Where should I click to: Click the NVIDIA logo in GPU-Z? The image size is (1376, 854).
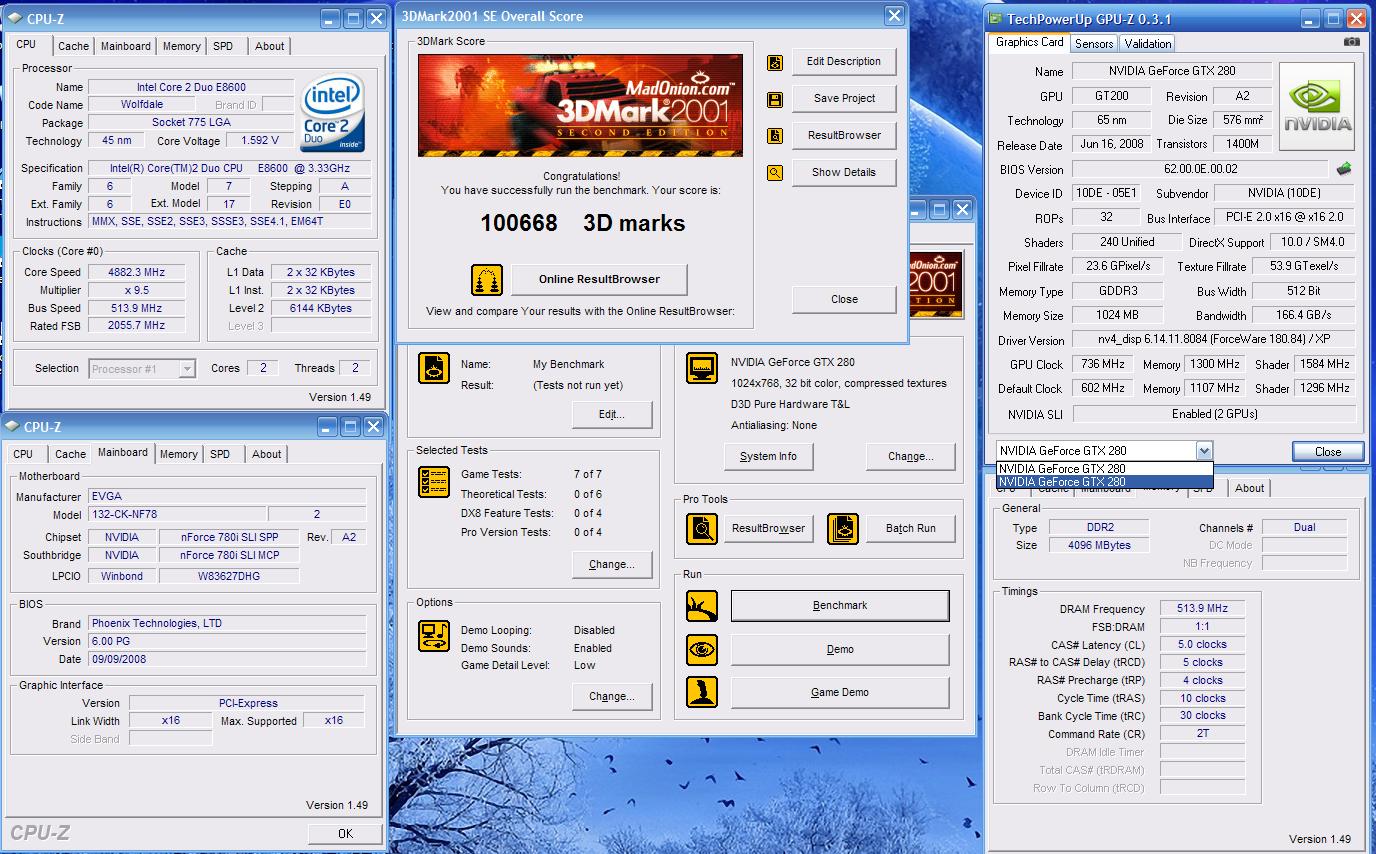tap(1318, 107)
